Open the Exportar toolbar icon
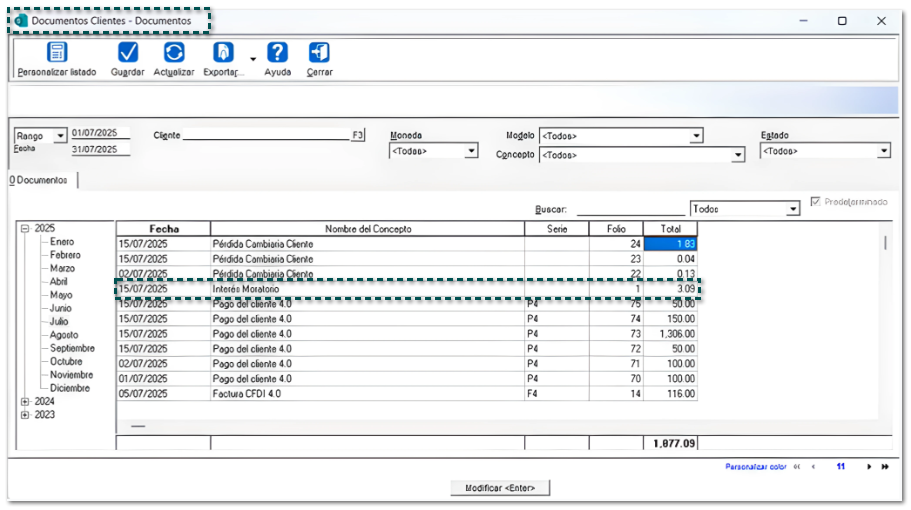The width and height of the screenshot is (911, 510). pos(223,53)
